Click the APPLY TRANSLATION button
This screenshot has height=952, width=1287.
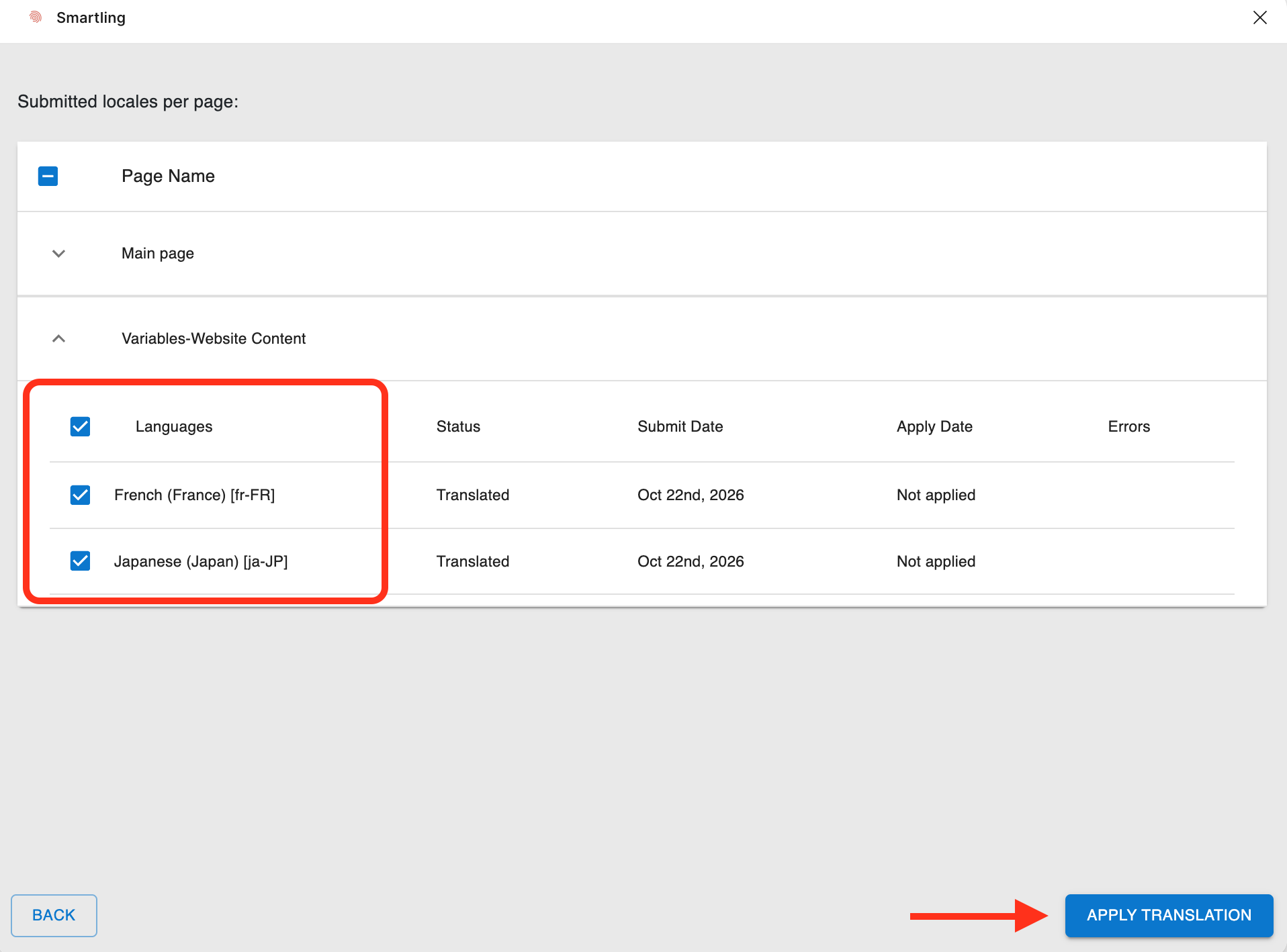[x=1169, y=915]
